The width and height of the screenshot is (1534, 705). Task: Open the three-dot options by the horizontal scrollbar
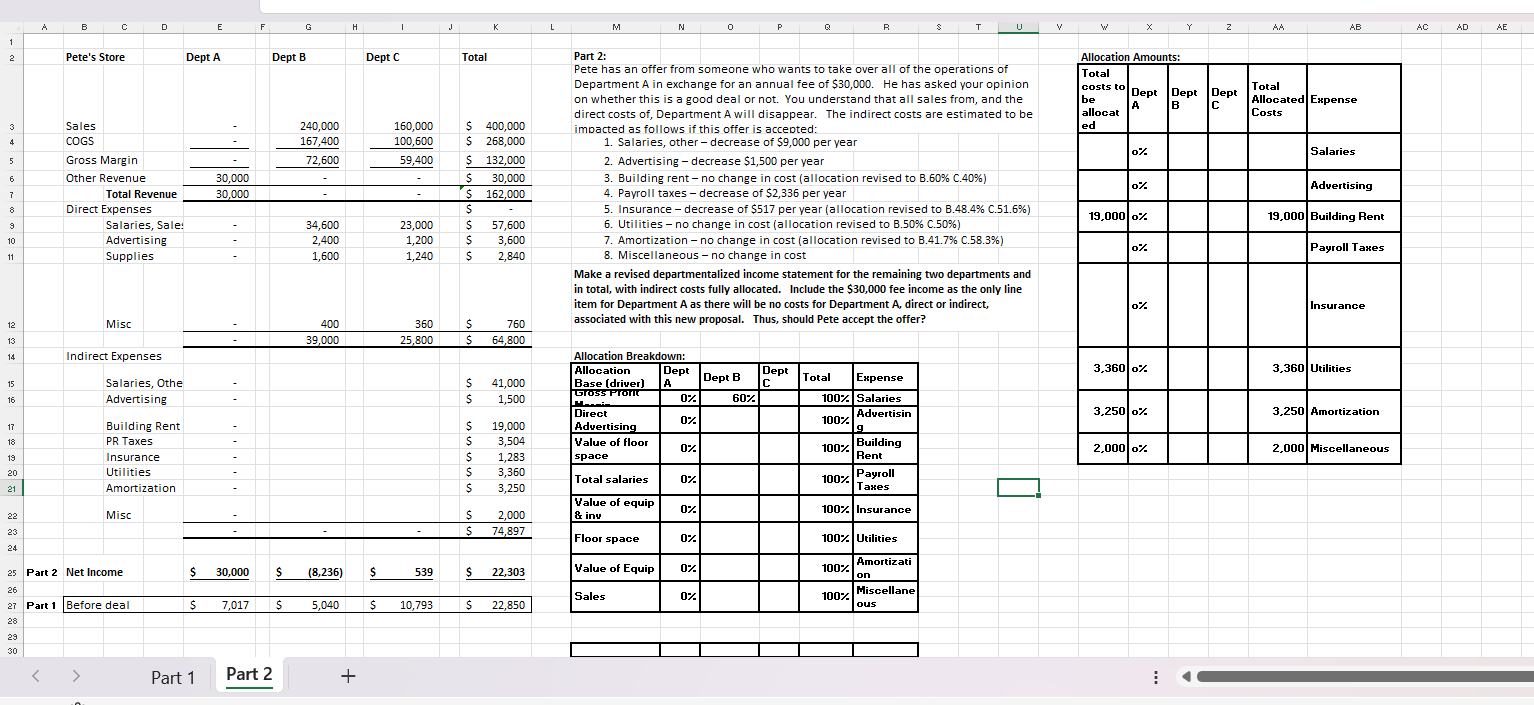1156,678
